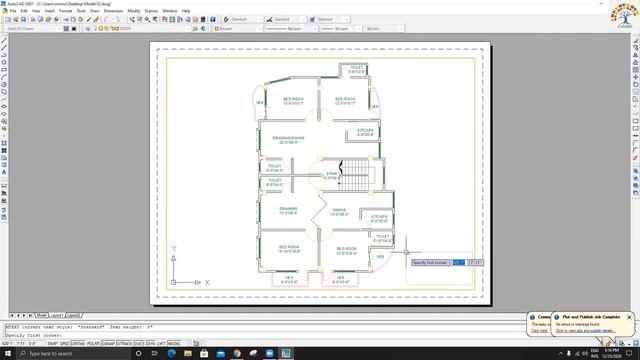Open the AutoCAD Classic workspace dropdown
The width and height of the screenshot is (640, 360).
pos(33,29)
